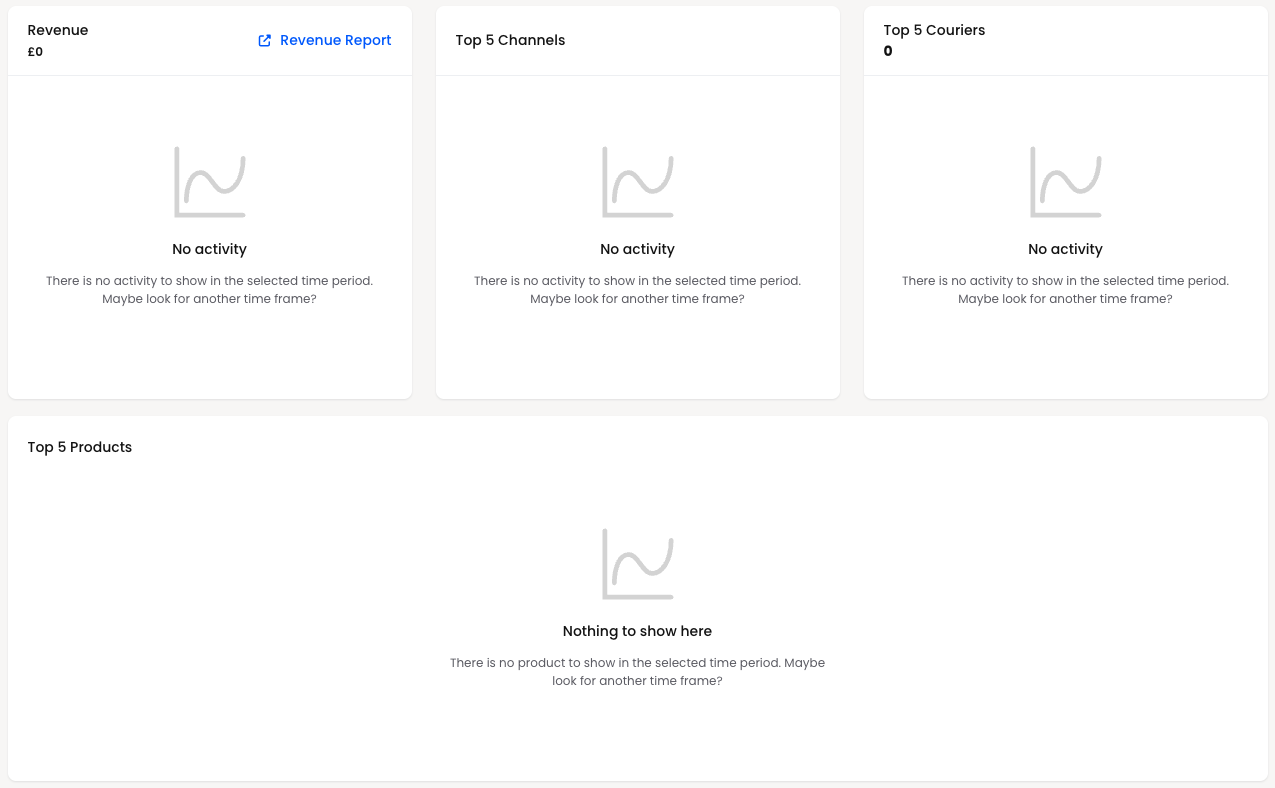The width and height of the screenshot is (1275, 788).
Task: Select the Revenue card heading
Action: click(58, 30)
